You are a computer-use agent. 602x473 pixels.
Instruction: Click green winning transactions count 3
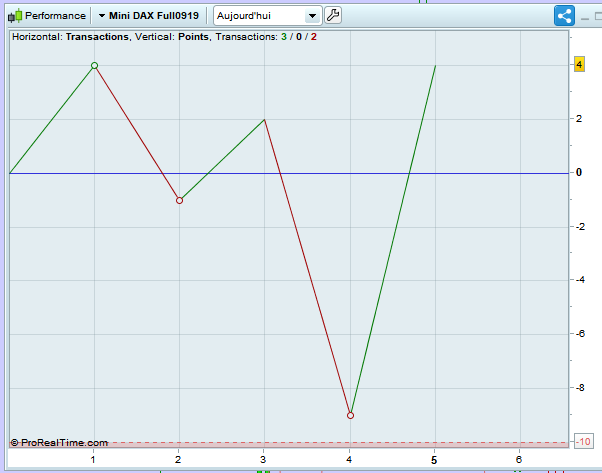pos(284,37)
